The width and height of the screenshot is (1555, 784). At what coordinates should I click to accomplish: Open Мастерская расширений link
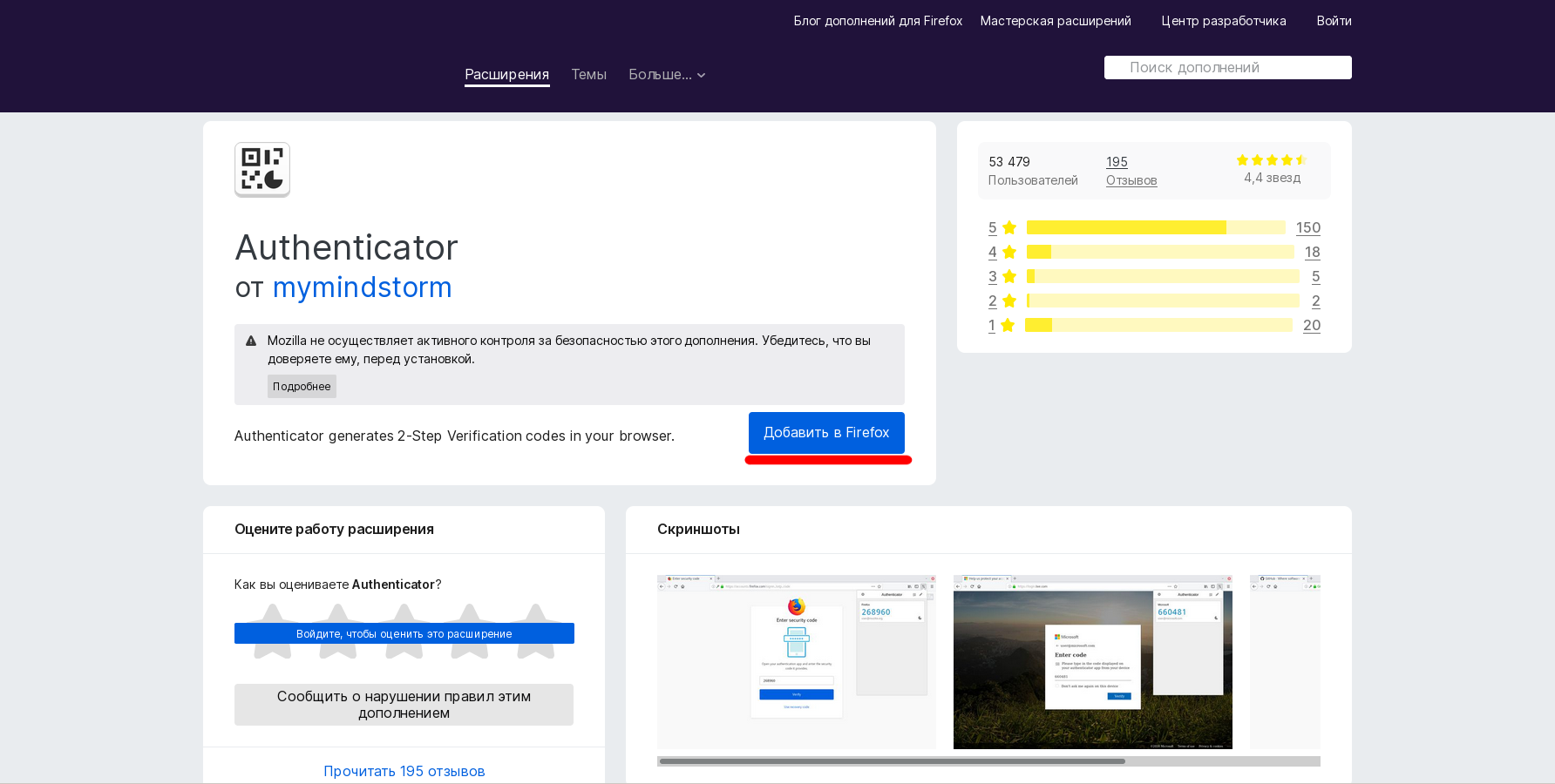point(1056,21)
